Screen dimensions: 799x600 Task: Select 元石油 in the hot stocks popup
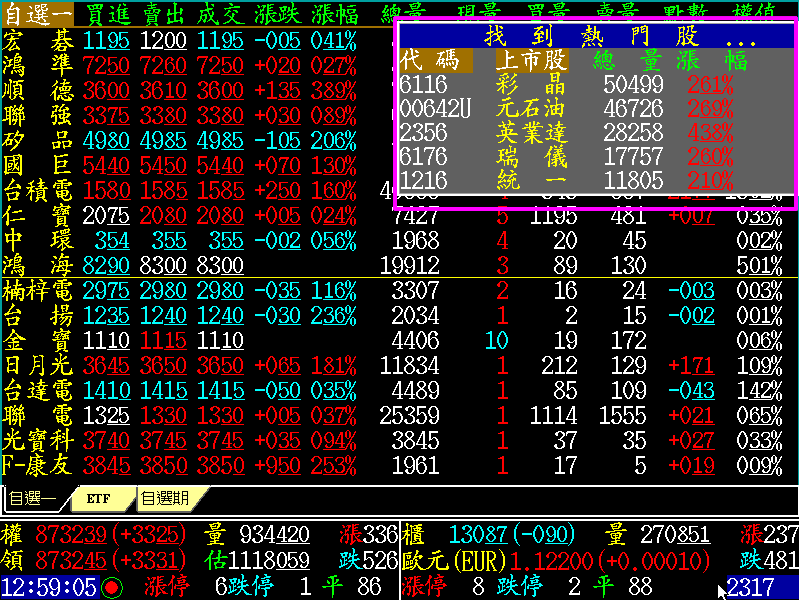530,109
